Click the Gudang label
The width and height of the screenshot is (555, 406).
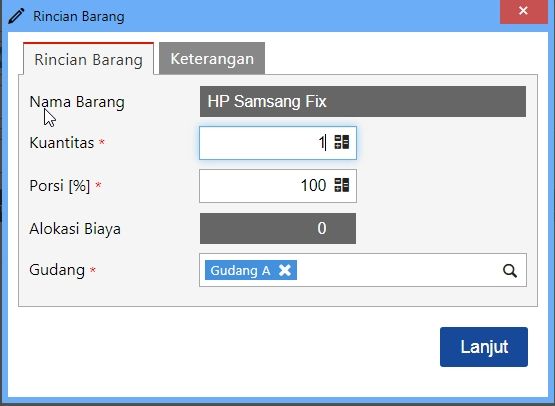57,270
